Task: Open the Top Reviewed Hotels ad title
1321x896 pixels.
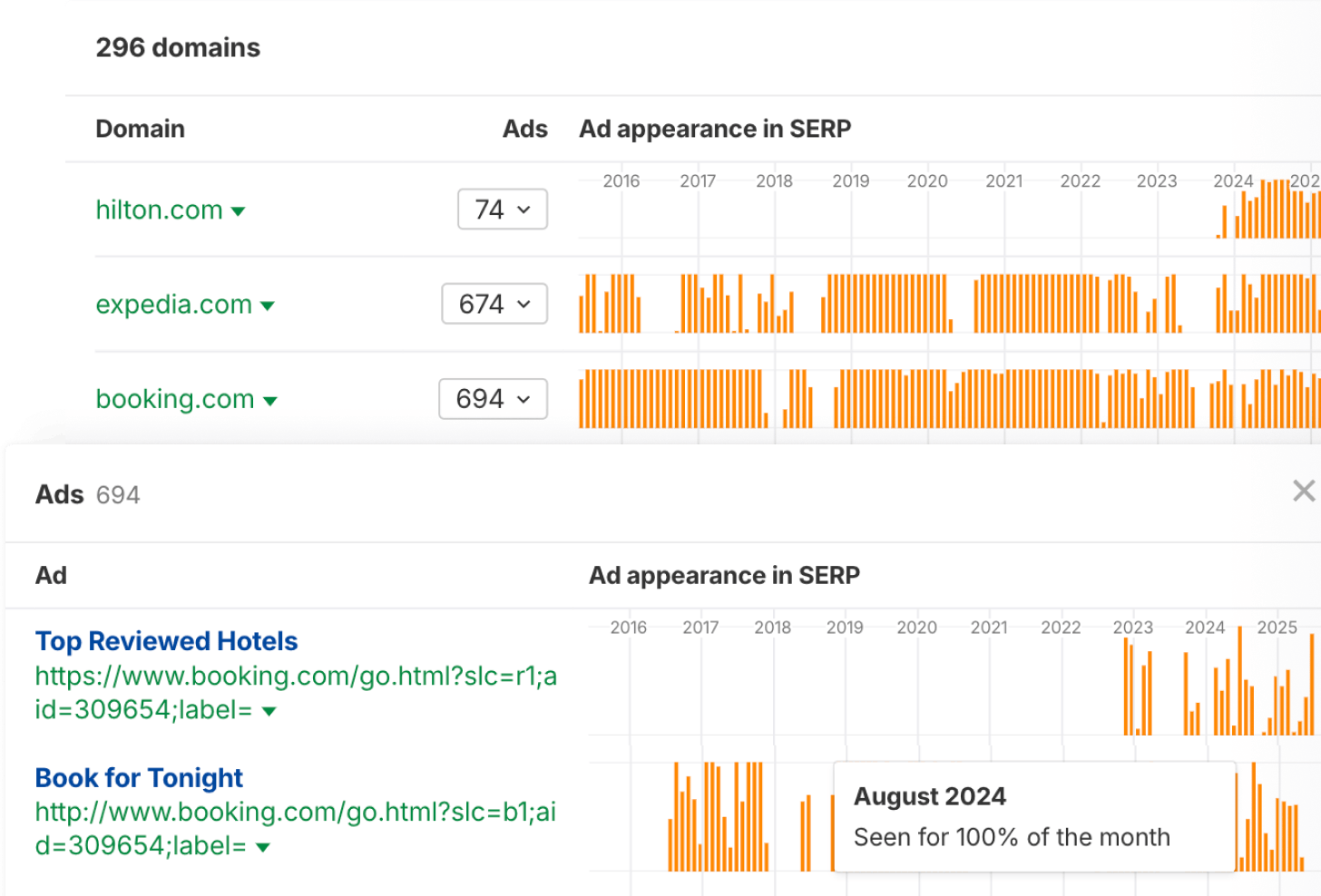Action: pyautogui.click(x=166, y=641)
